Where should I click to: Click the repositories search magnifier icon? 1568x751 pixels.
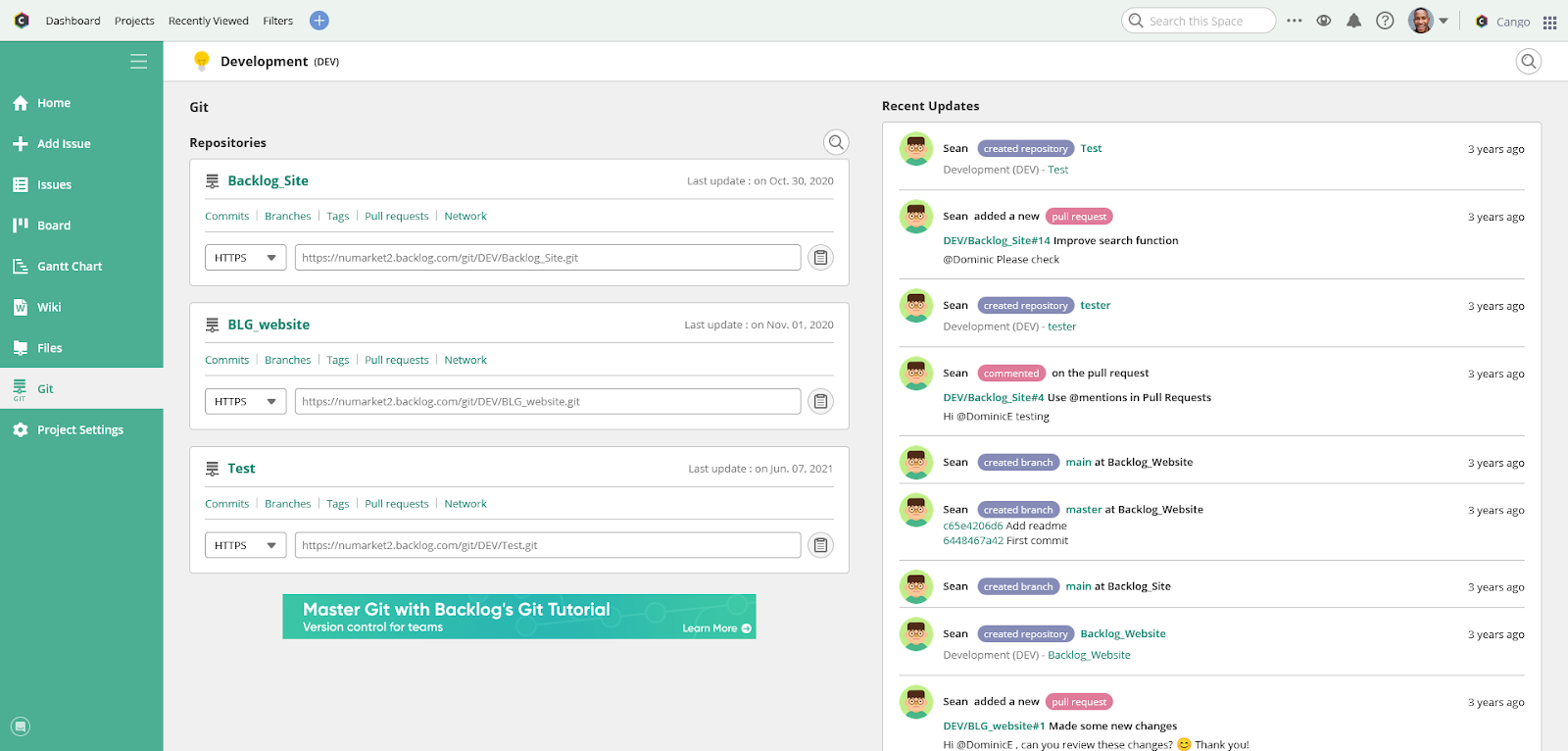click(x=835, y=142)
